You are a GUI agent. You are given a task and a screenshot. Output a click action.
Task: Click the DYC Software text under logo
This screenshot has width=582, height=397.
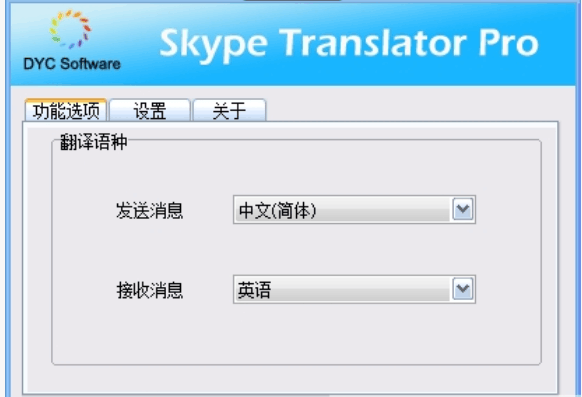pyautogui.click(x=72, y=64)
